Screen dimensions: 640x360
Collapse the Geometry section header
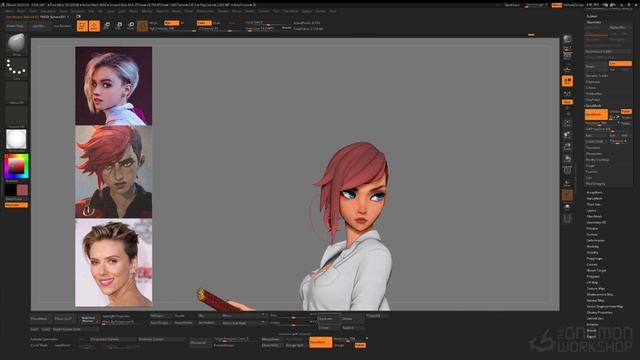pos(594,22)
